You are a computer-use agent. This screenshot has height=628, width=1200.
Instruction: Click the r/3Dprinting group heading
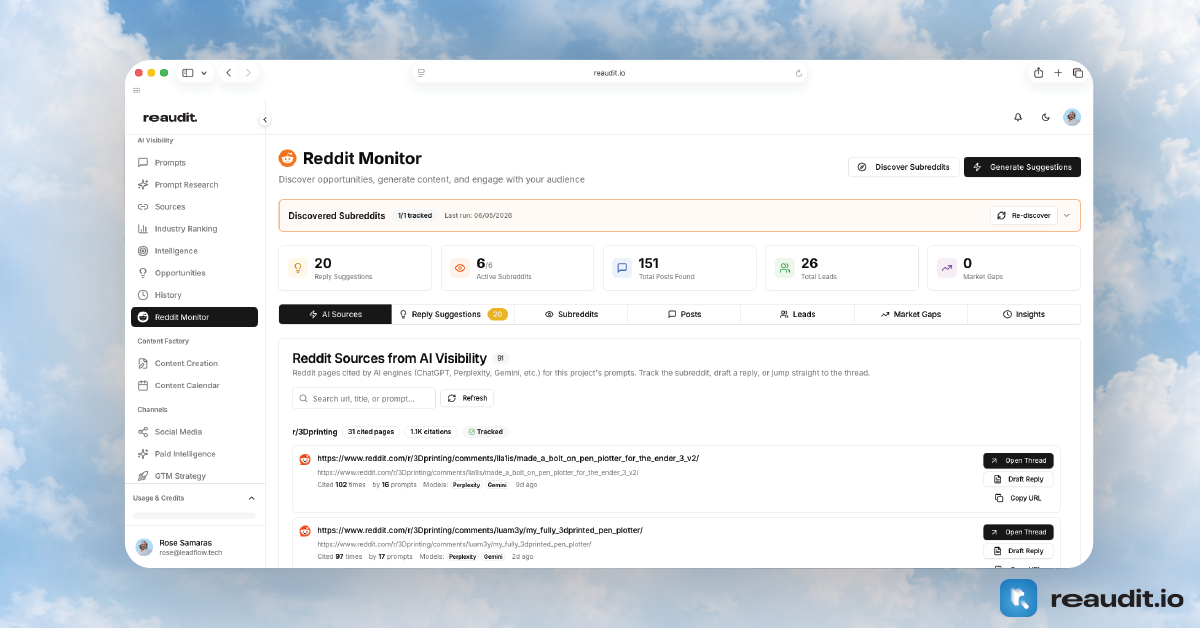click(314, 432)
